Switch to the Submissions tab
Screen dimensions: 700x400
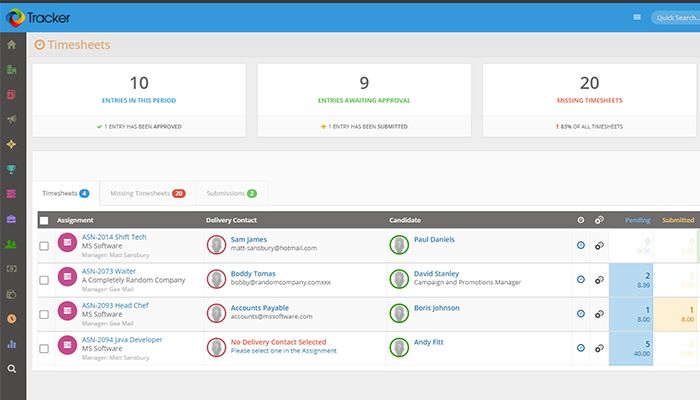coord(231,193)
